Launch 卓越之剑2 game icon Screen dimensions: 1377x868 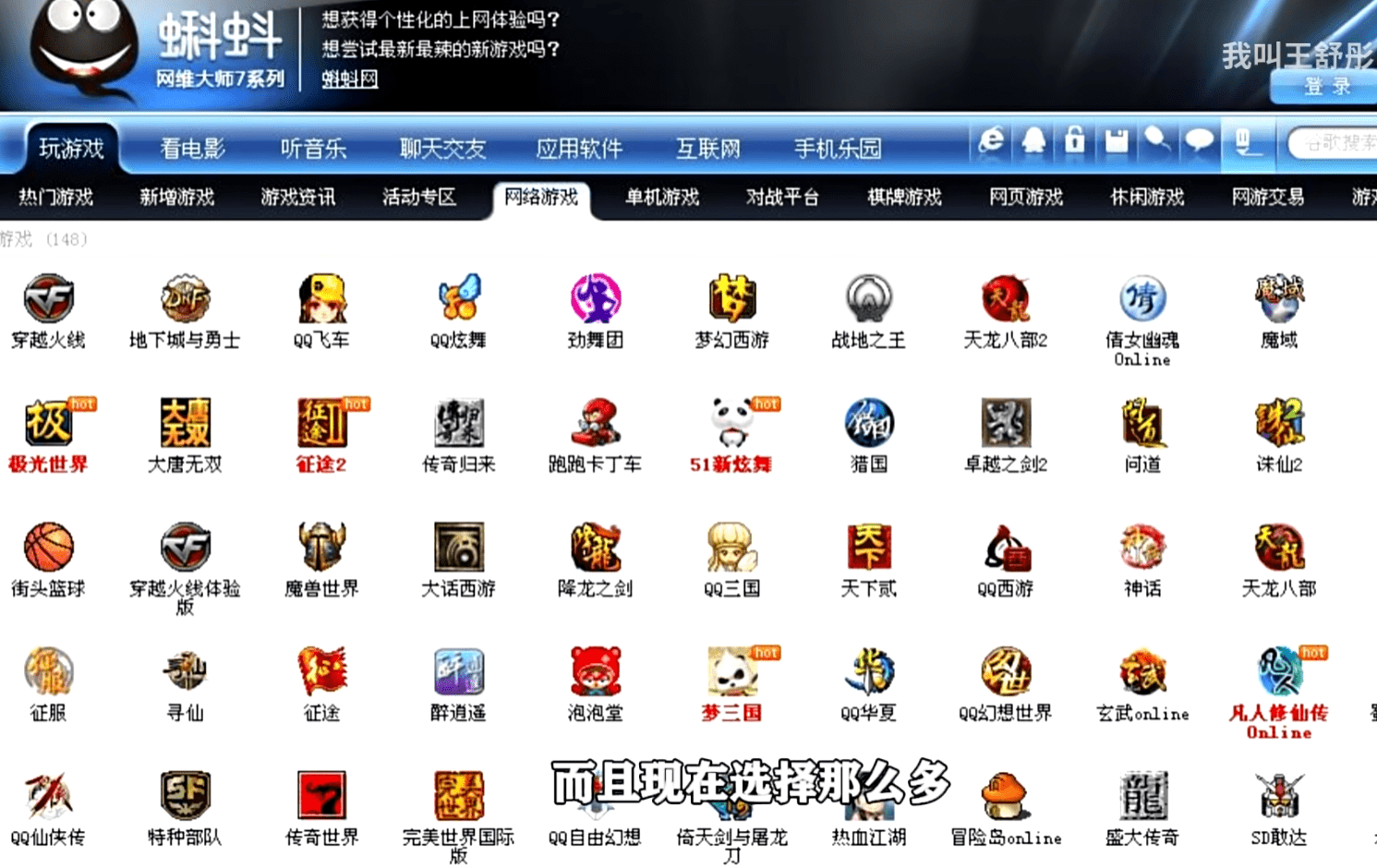pyautogui.click(x=1005, y=423)
